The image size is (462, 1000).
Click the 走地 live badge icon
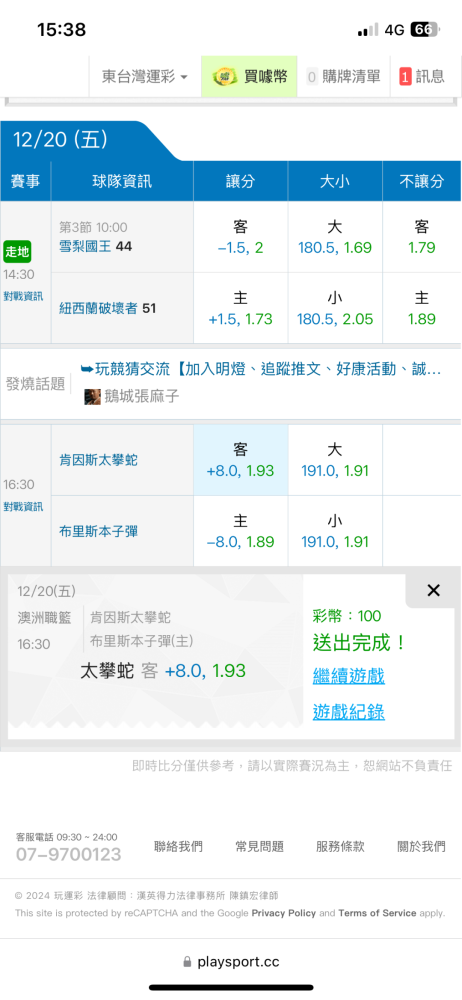17,251
